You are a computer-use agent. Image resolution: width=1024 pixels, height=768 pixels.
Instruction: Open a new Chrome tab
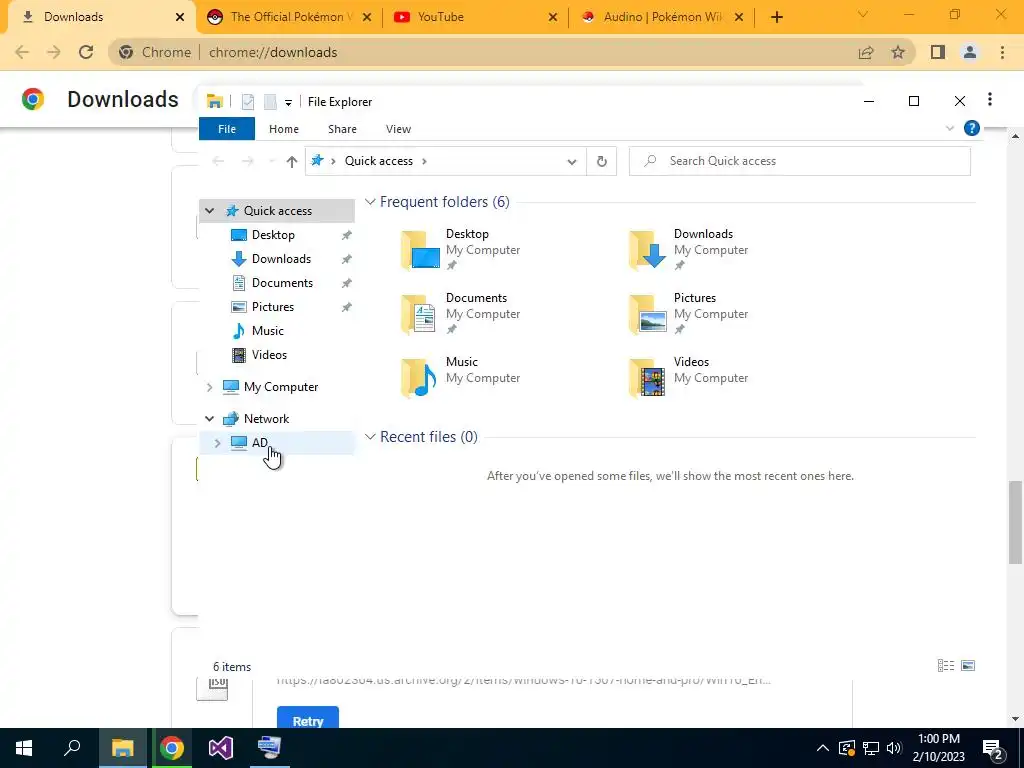coord(776,17)
